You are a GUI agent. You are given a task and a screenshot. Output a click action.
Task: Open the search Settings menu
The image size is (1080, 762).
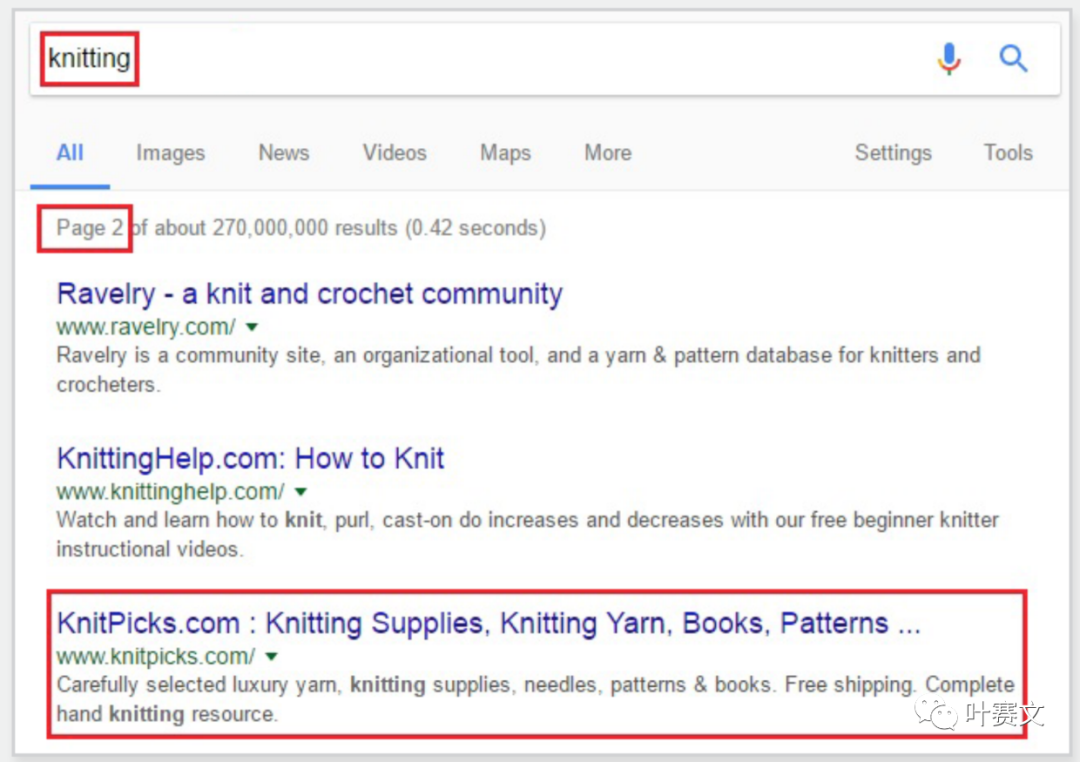893,153
